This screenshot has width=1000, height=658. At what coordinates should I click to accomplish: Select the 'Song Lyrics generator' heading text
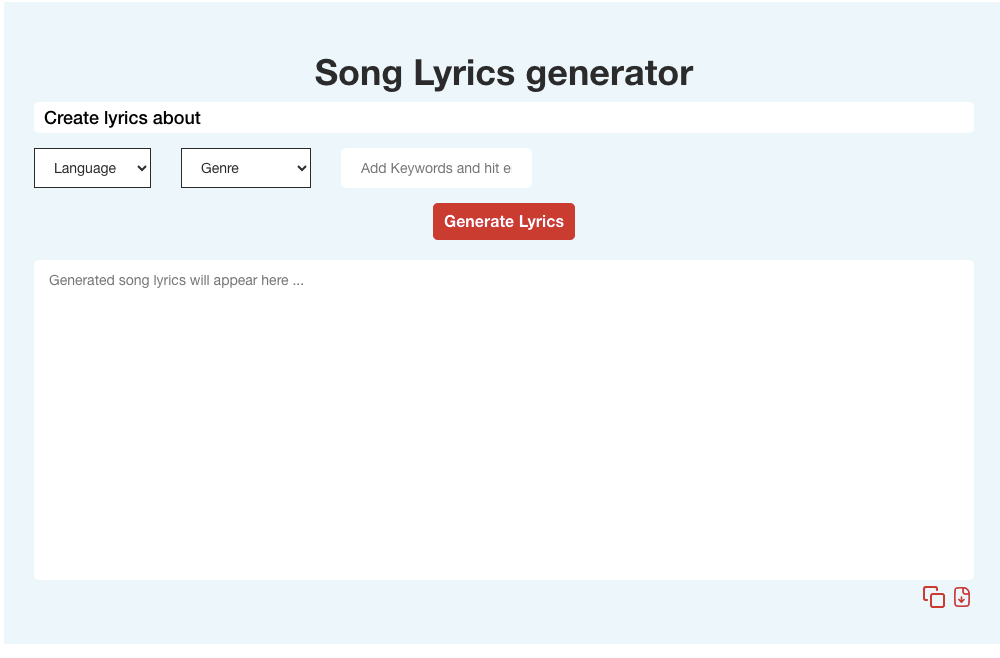pos(504,73)
